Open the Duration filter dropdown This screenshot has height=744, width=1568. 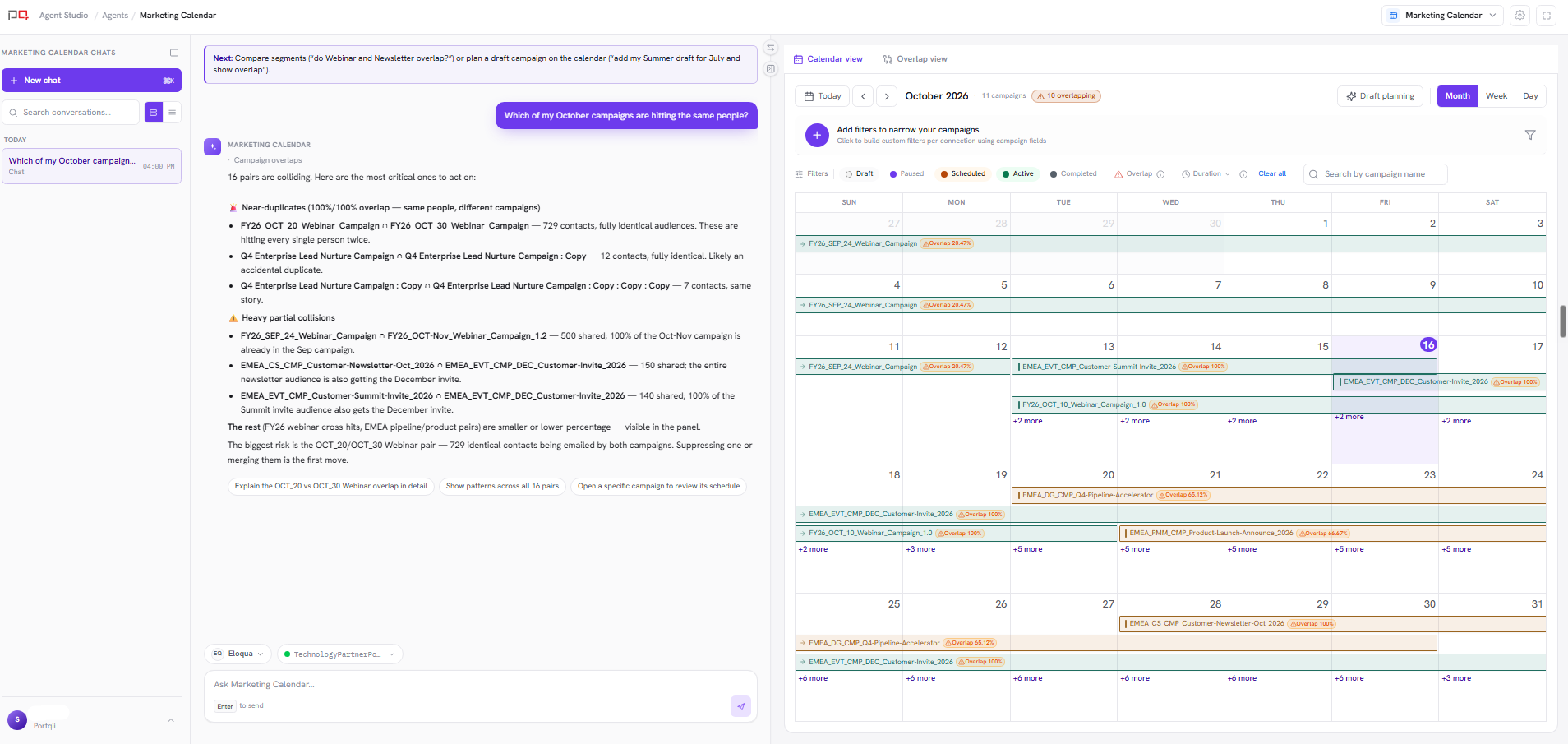point(1206,174)
